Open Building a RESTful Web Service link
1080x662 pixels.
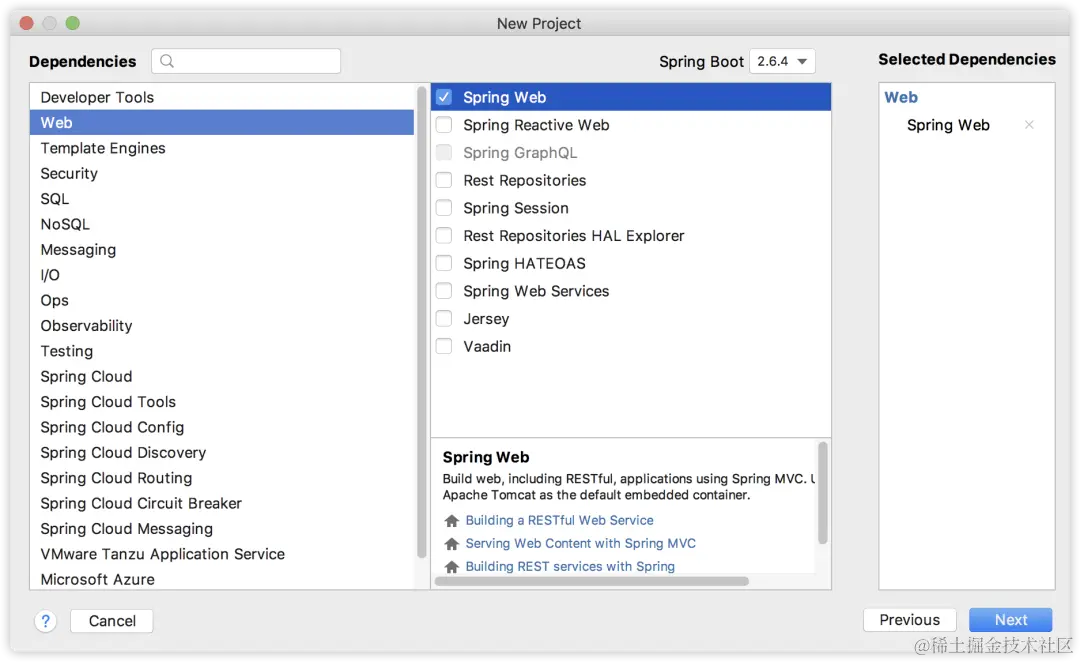click(x=559, y=521)
